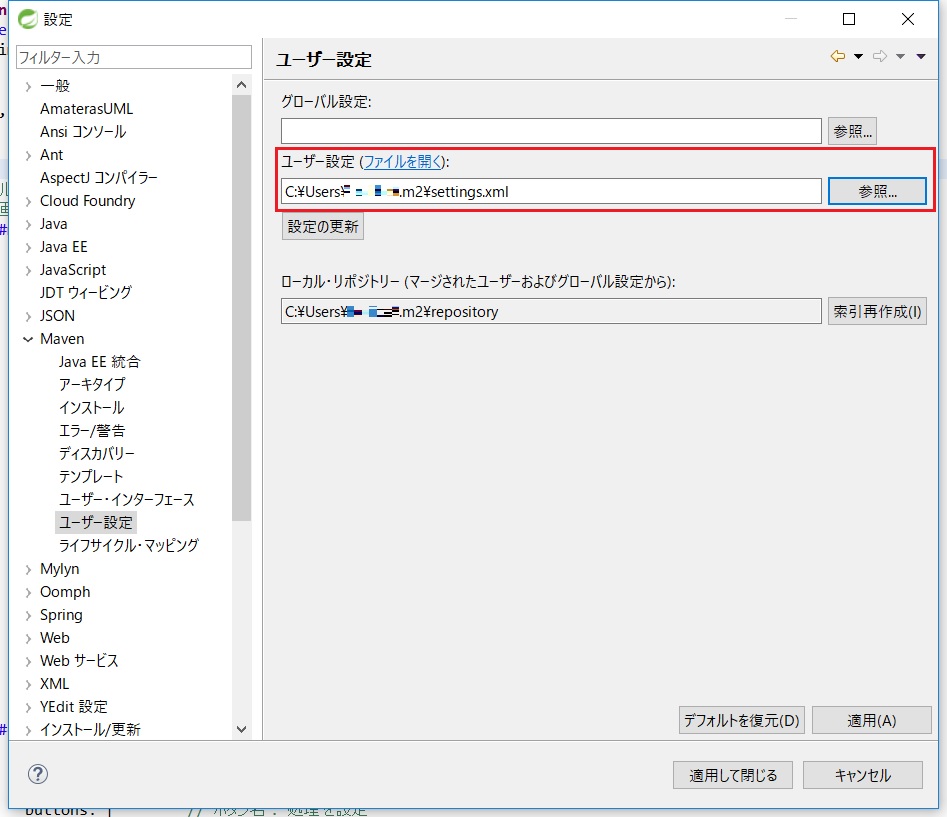Click the forward navigation arrow icon
The width and height of the screenshot is (947, 817).
(x=881, y=56)
